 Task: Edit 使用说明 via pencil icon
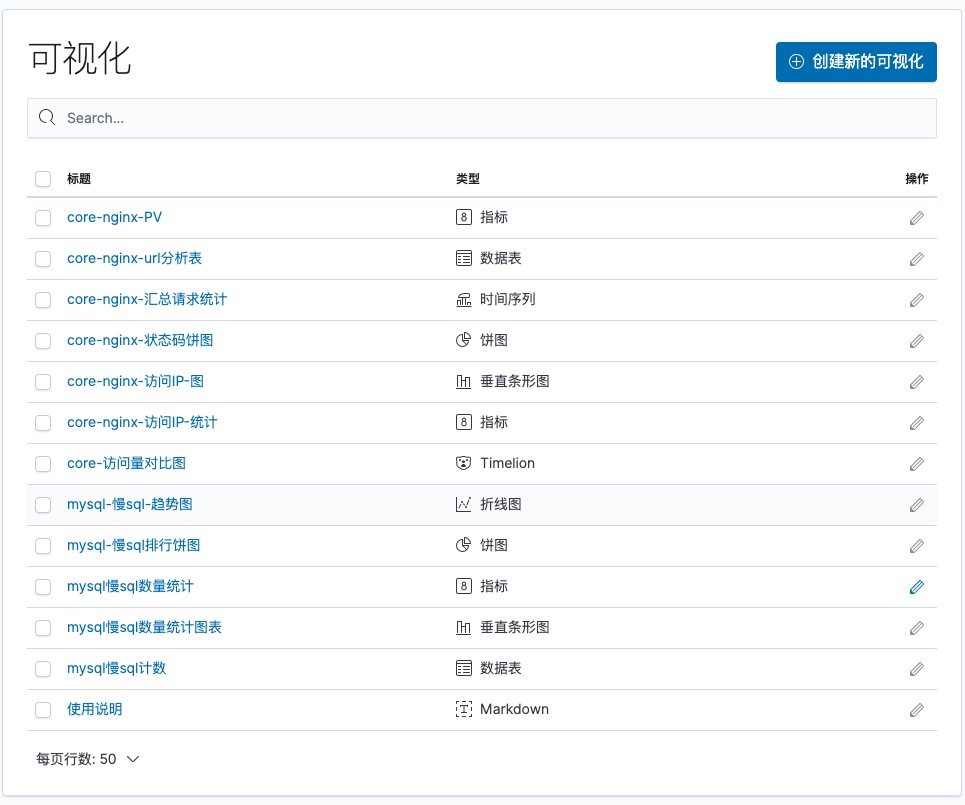[x=916, y=710]
